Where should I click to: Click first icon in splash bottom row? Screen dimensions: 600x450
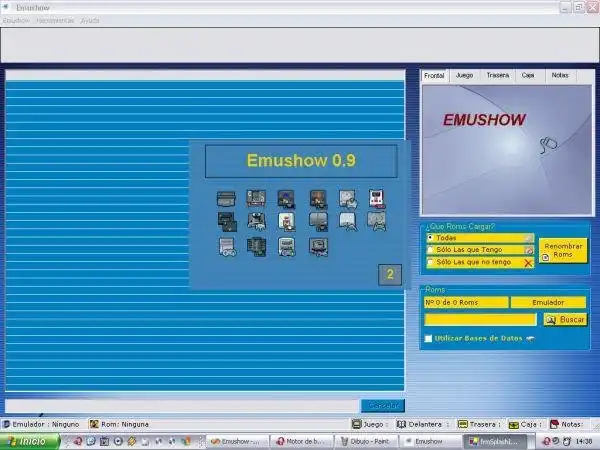tap(227, 247)
